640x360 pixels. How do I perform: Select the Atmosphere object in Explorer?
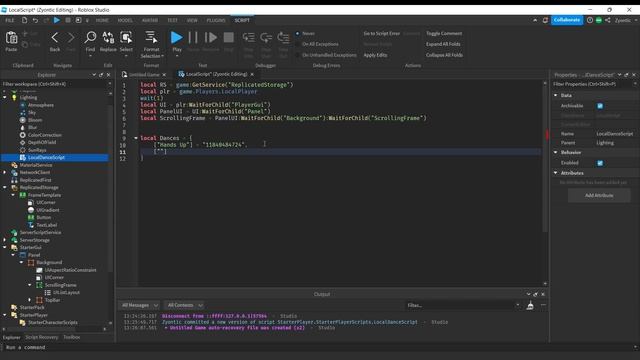[x=41, y=105]
